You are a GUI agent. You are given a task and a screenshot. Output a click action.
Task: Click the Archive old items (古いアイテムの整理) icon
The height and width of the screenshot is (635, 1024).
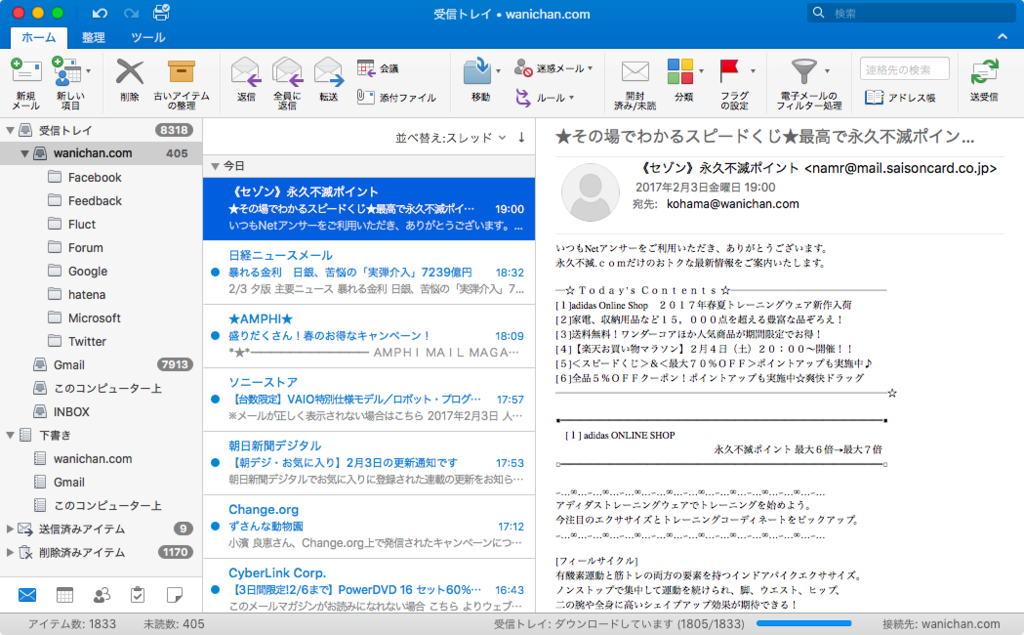(x=181, y=72)
